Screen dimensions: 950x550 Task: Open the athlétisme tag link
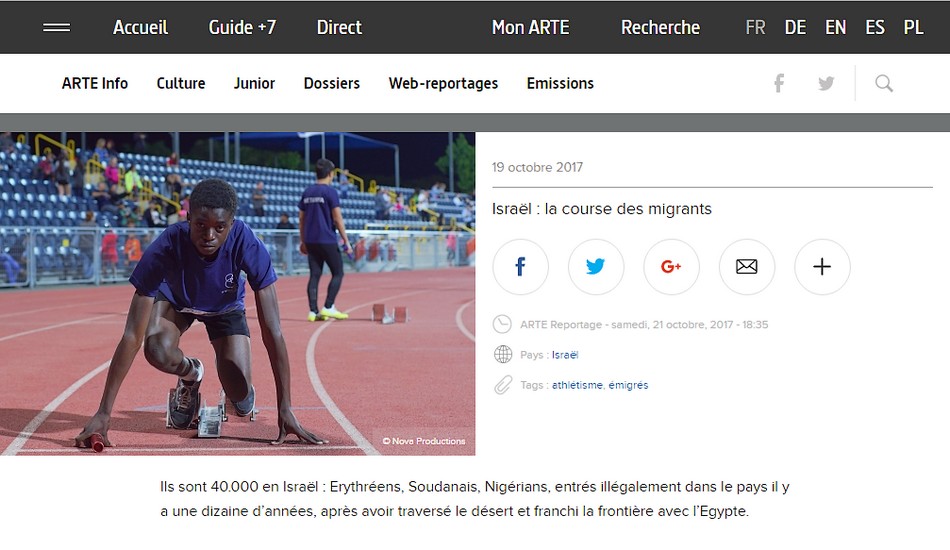(577, 385)
